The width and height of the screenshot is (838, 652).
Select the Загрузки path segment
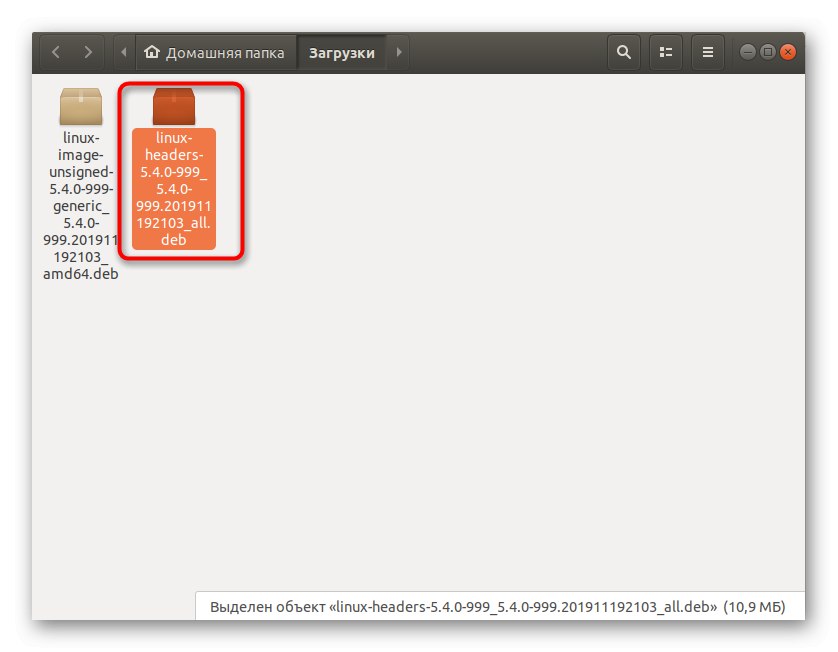(x=342, y=52)
